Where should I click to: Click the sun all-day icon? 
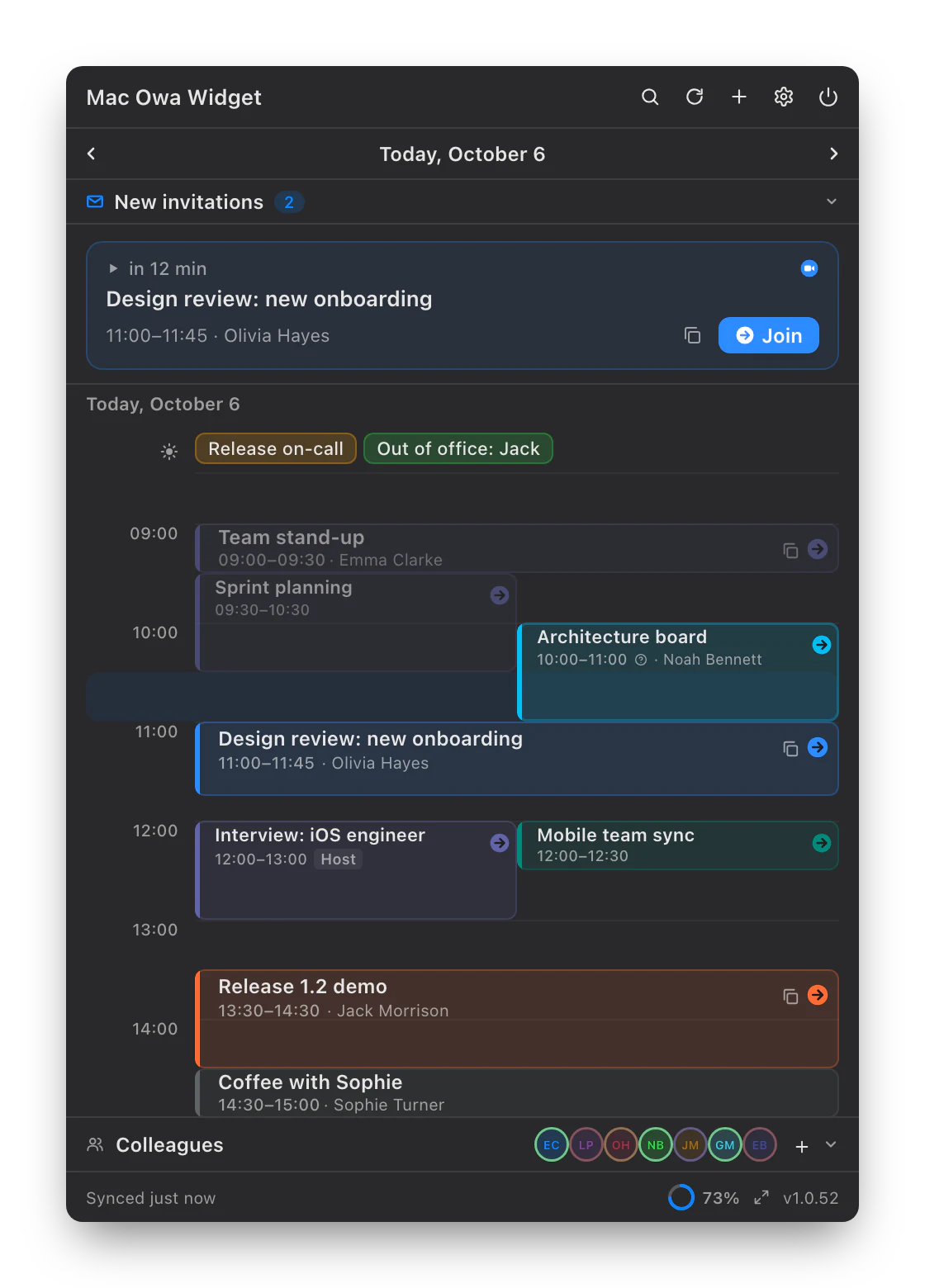[x=169, y=451]
